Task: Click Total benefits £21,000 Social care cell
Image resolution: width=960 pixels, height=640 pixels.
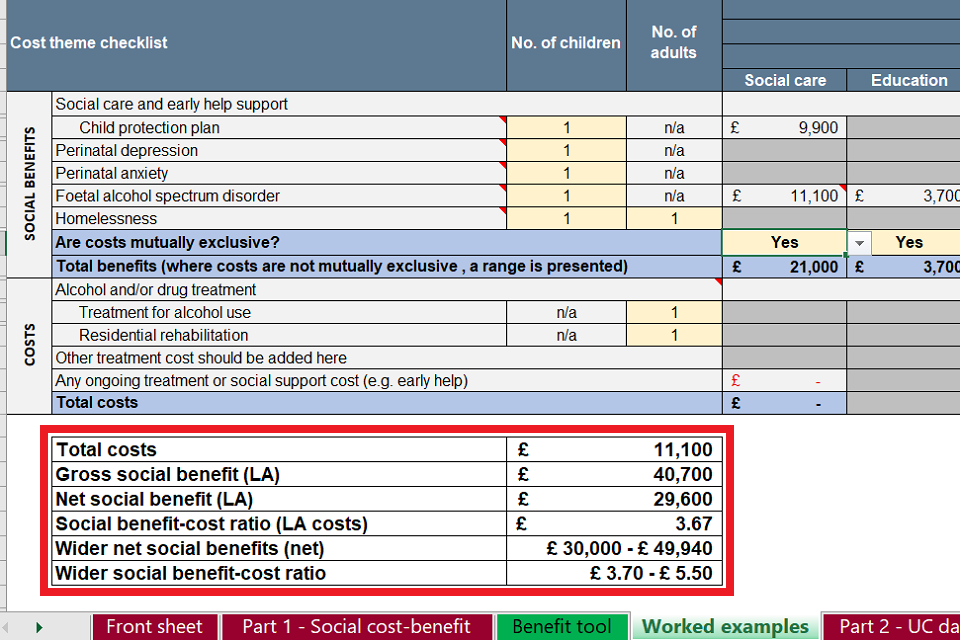Action: point(784,267)
